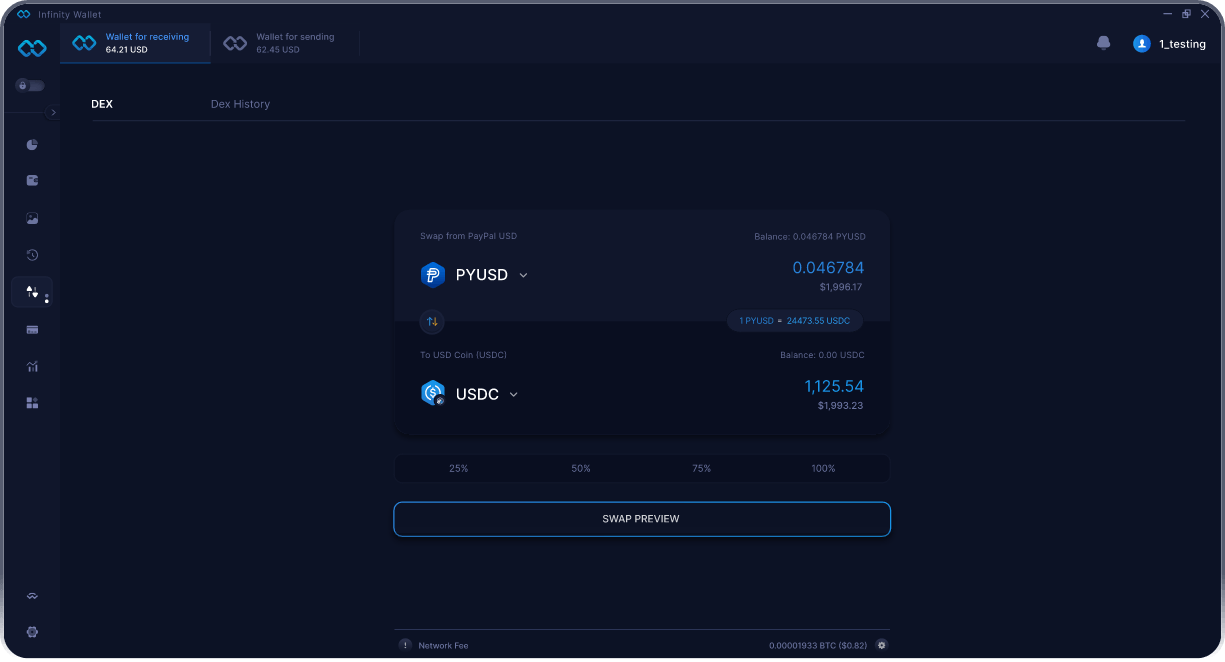Image resolution: width=1225 pixels, height=662 pixels.
Task: Click the 1_testing profile avatar
Action: 1142,44
